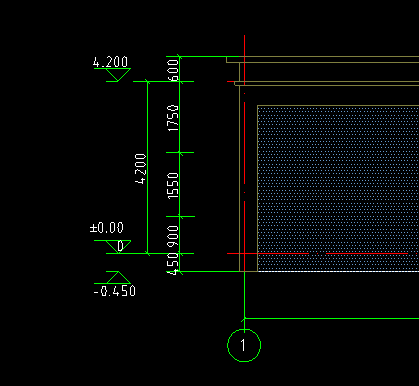Viewport: 419px width, 386px height.
Task: Select the 900 dimension text
Action: tap(173, 236)
